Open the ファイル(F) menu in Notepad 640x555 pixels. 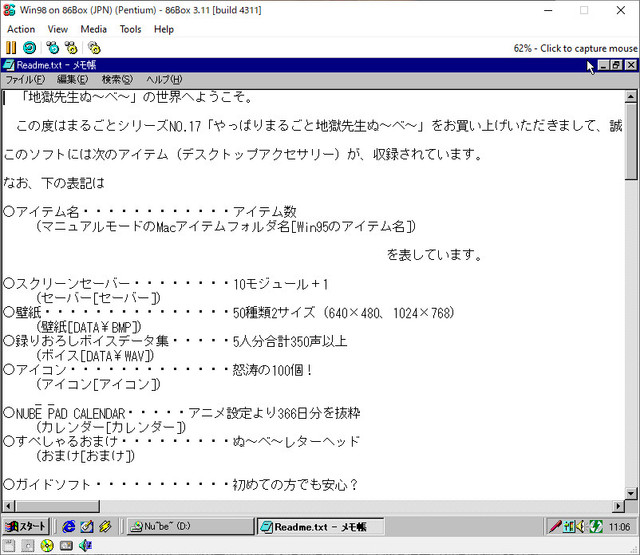[25, 79]
